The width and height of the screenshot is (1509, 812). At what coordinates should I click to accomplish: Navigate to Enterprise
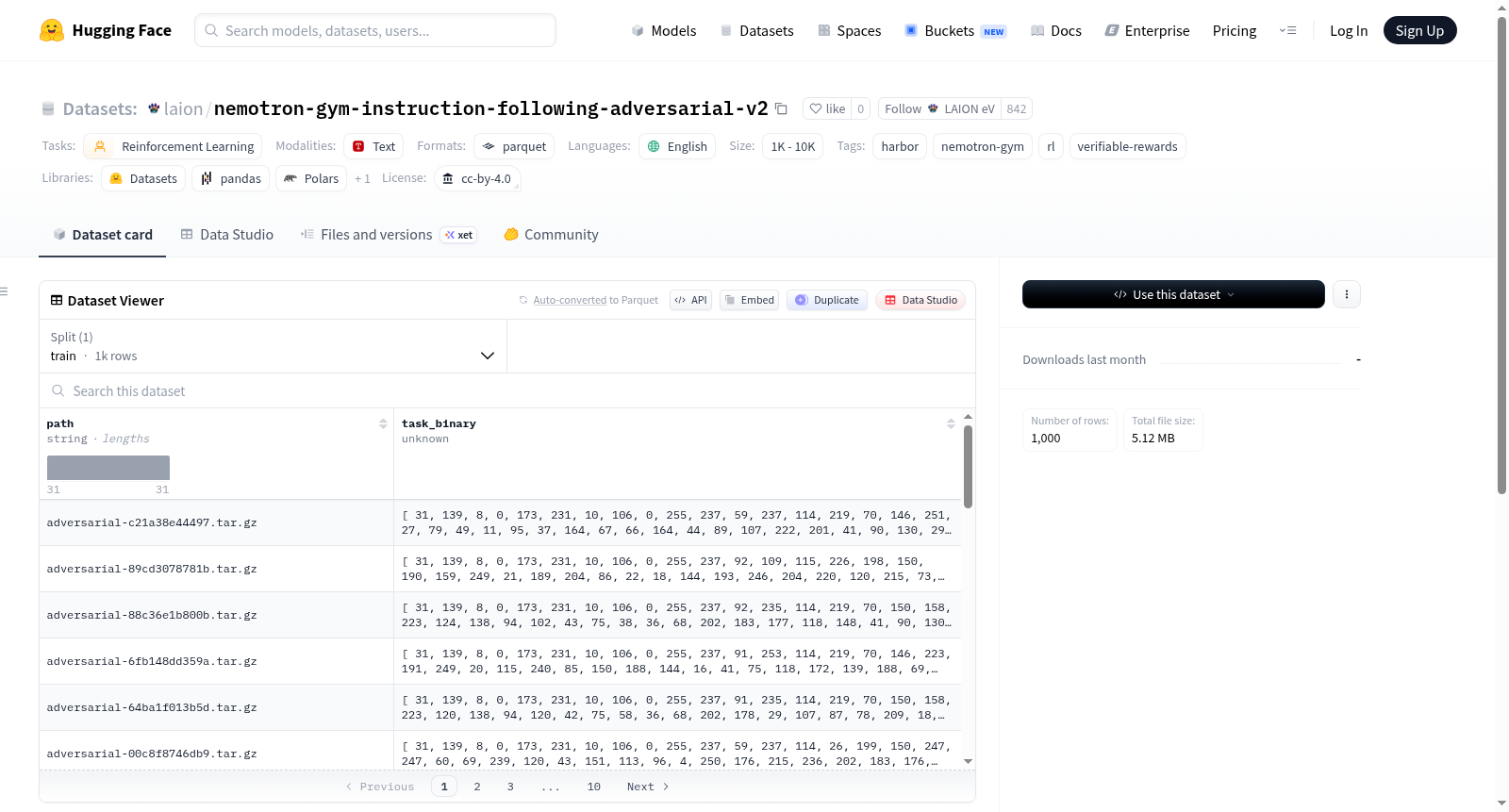1147,30
